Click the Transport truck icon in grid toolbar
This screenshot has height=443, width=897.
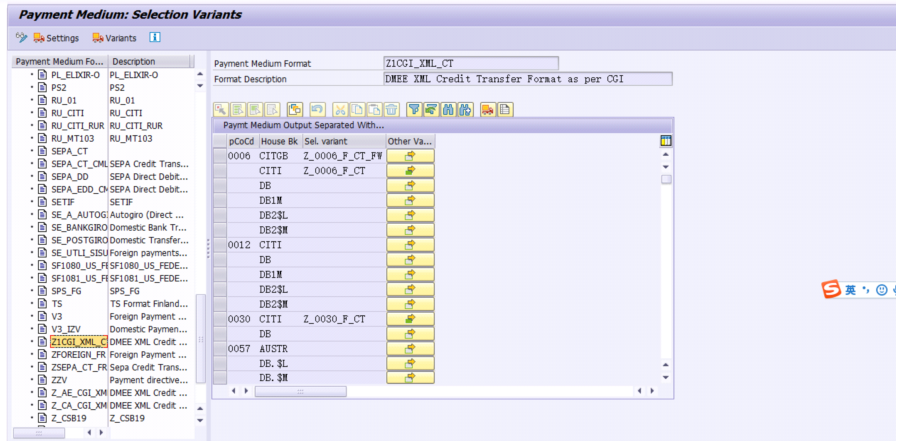tap(487, 109)
